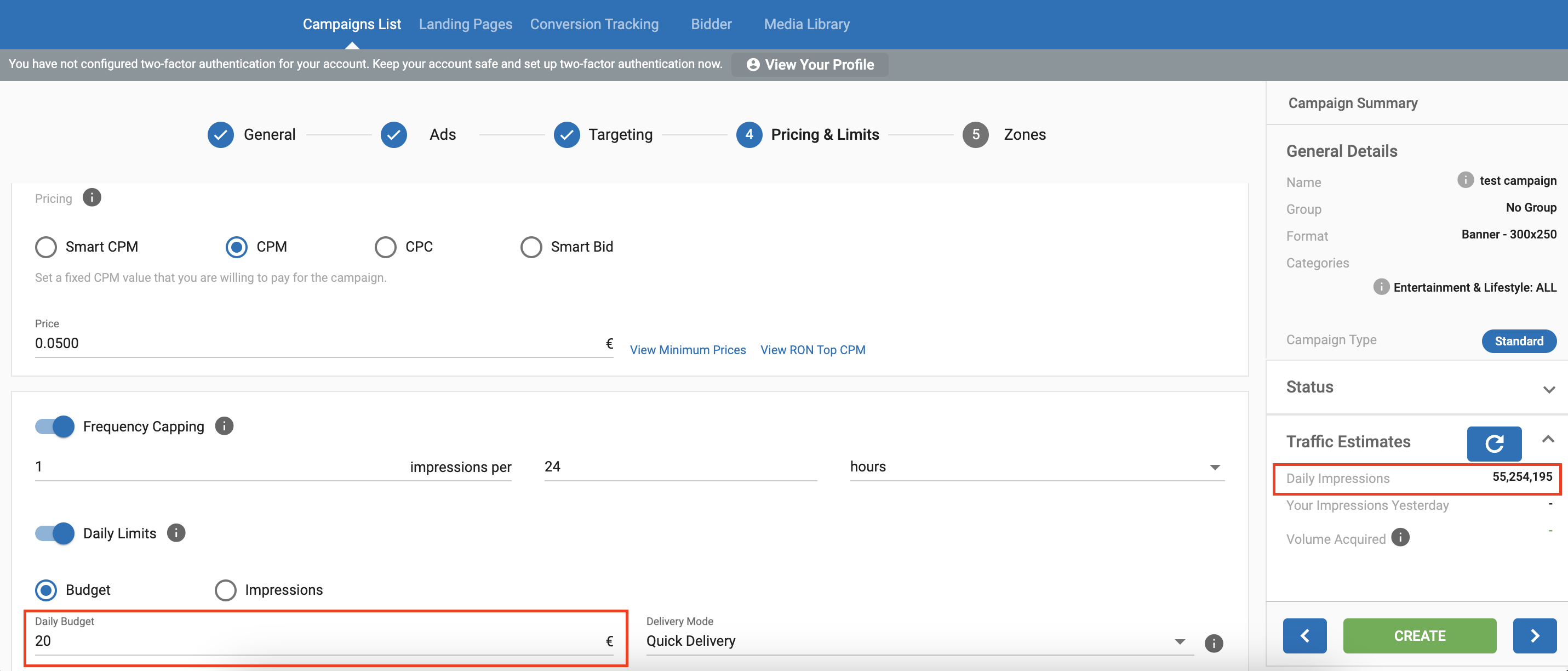Viewport: 1568px width, 671px height.
Task: Click Delivery Mode info icon
Action: [x=1213, y=643]
